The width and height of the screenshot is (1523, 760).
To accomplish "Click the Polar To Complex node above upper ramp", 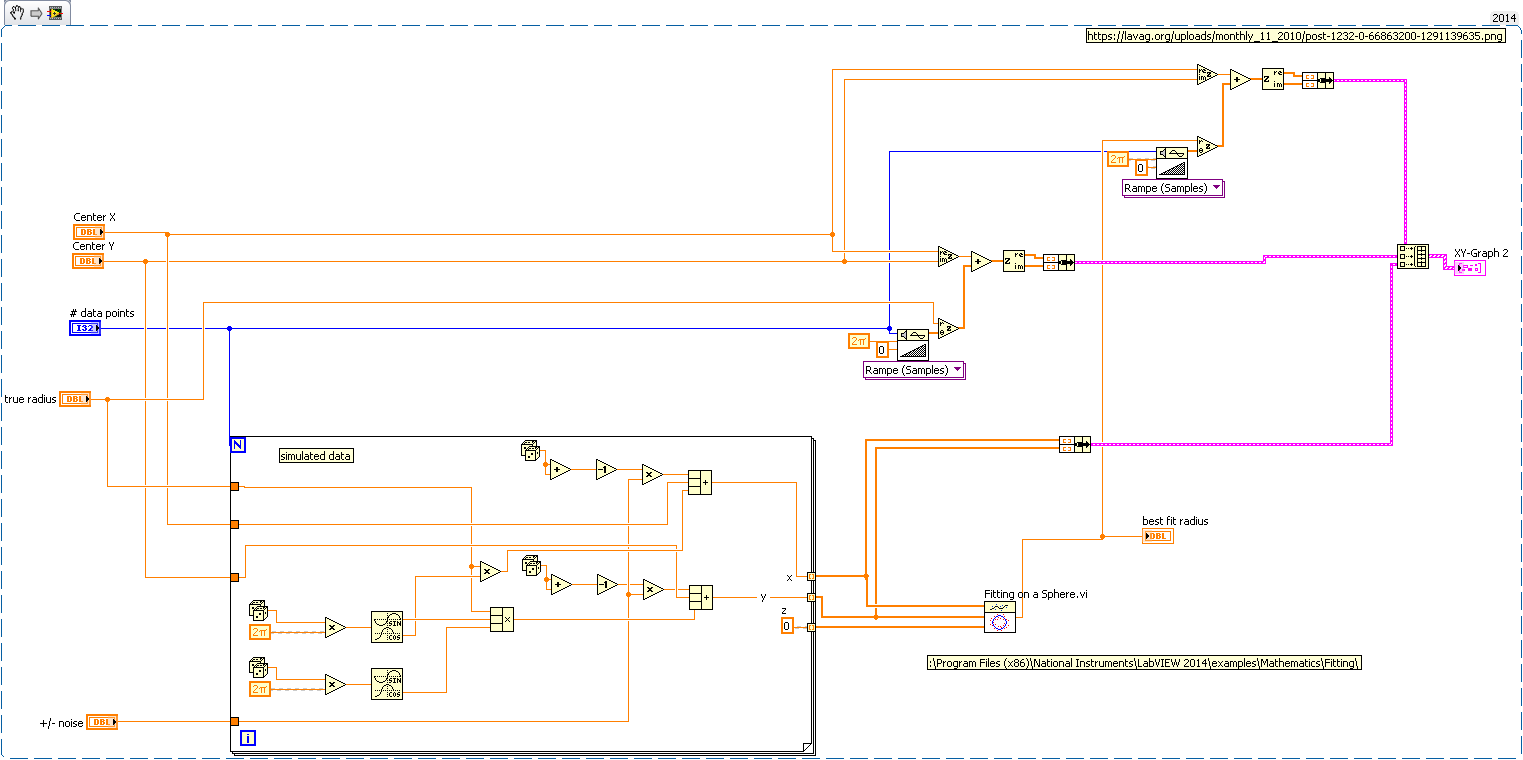I will tap(1207, 146).
